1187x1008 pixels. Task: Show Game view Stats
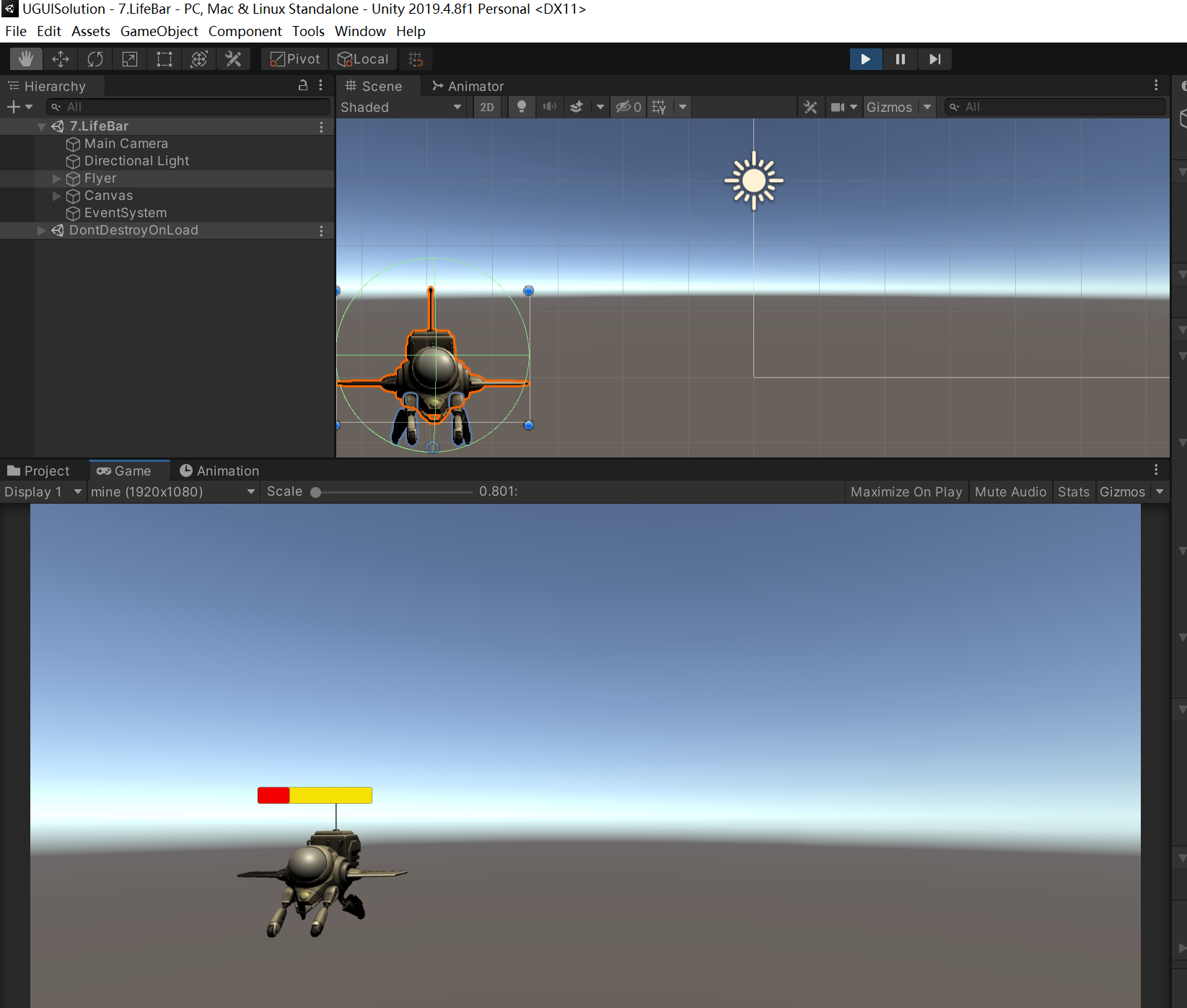pos(1074,492)
